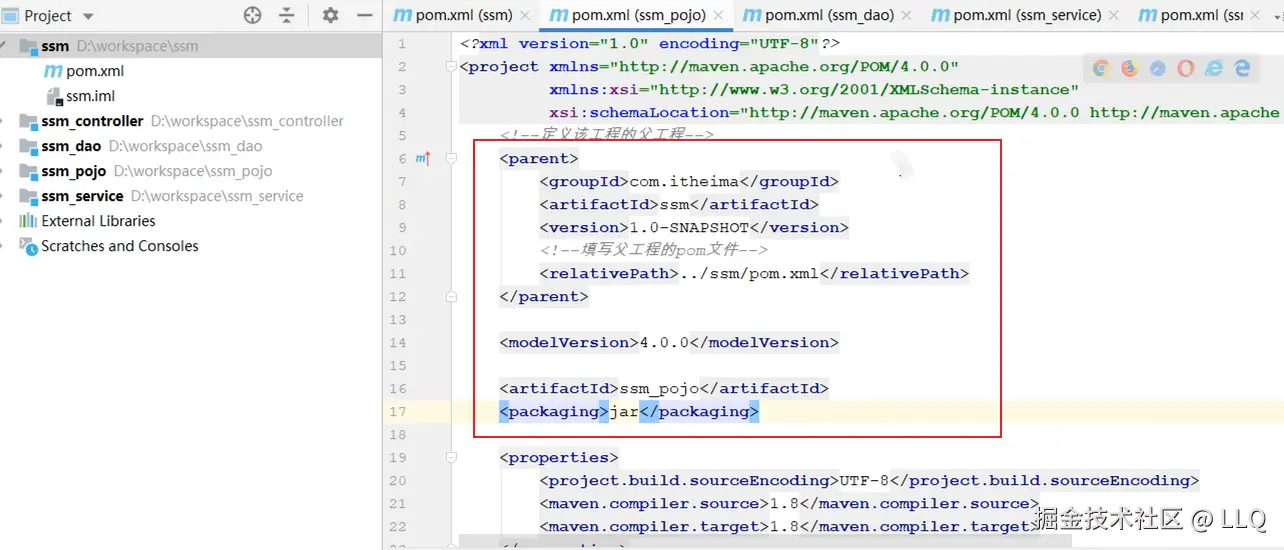Click line number 13 in the gutter
1284x550 pixels.
point(398,319)
